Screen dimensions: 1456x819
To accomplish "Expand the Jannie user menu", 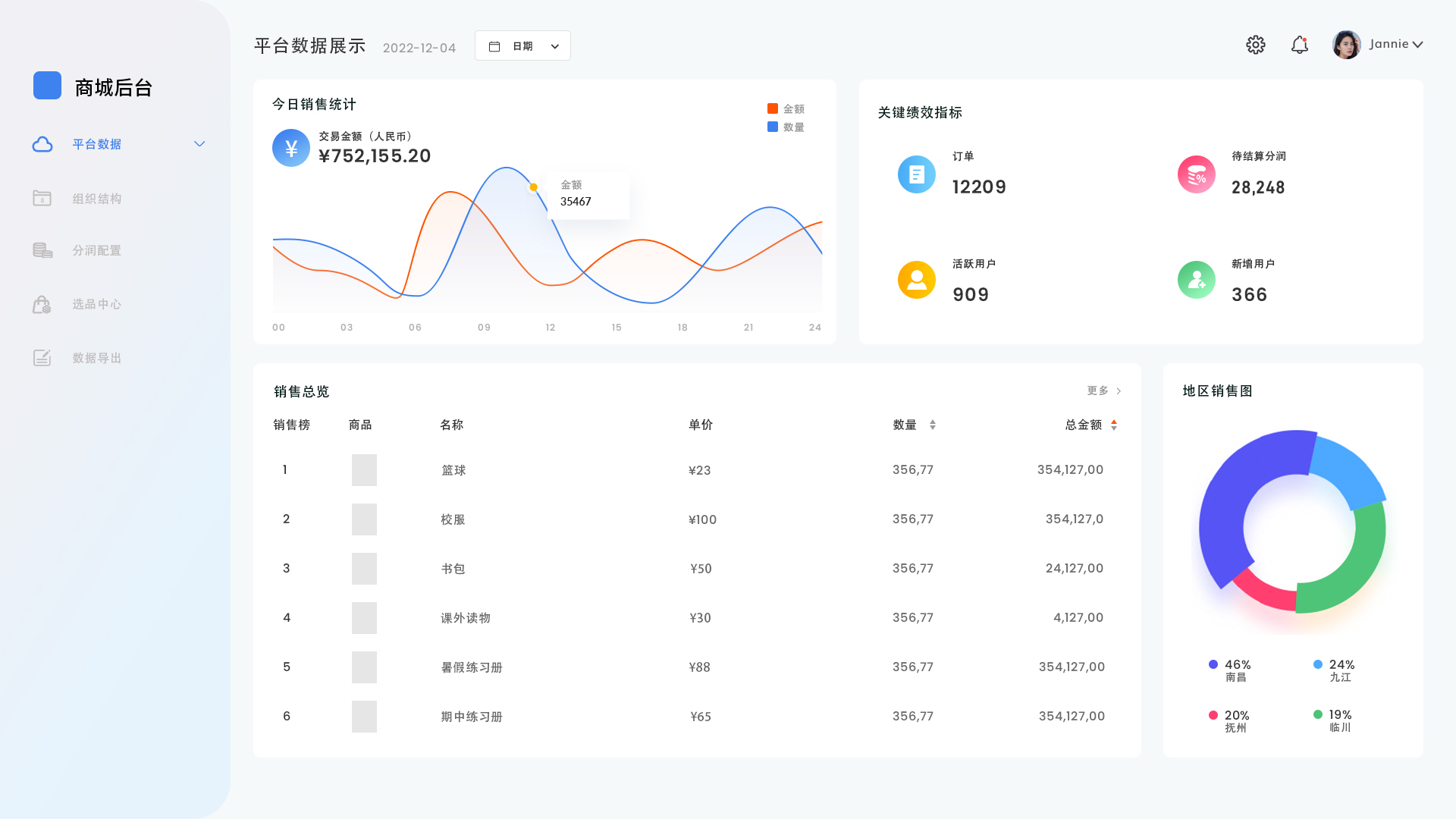I will coord(1395,45).
